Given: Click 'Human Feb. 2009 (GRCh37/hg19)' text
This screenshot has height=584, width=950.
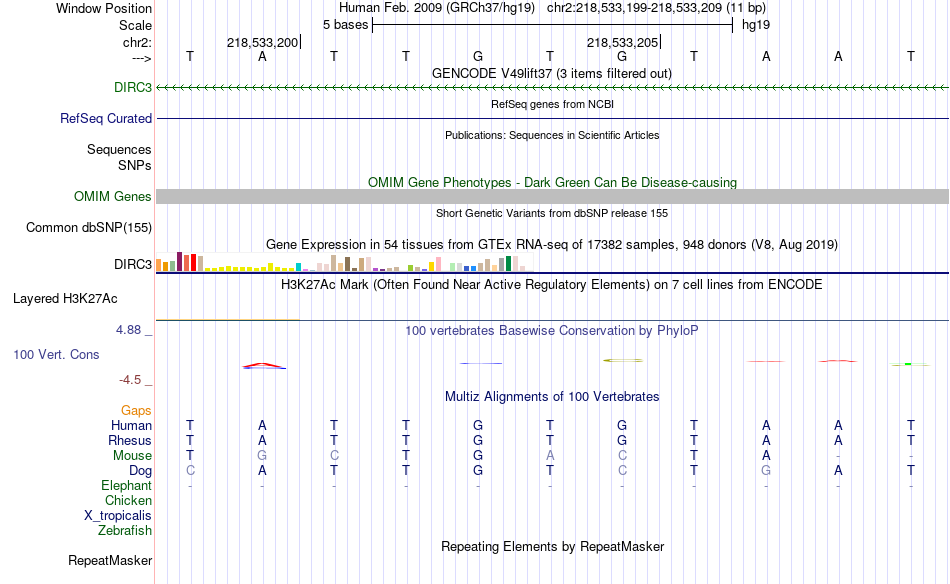Looking at the screenshot, I should [437, 8].
